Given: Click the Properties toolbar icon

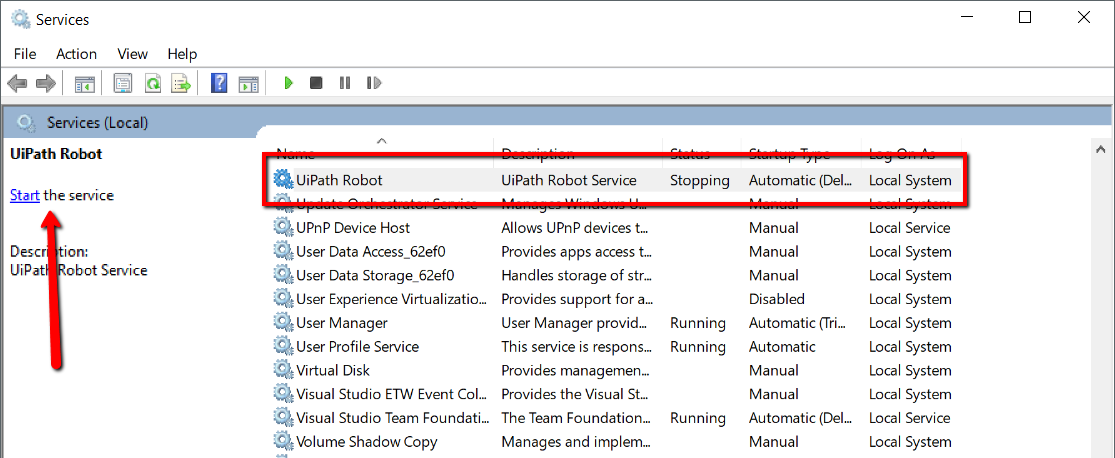Looking at the screenshot, I should click(x=123, y=83).
